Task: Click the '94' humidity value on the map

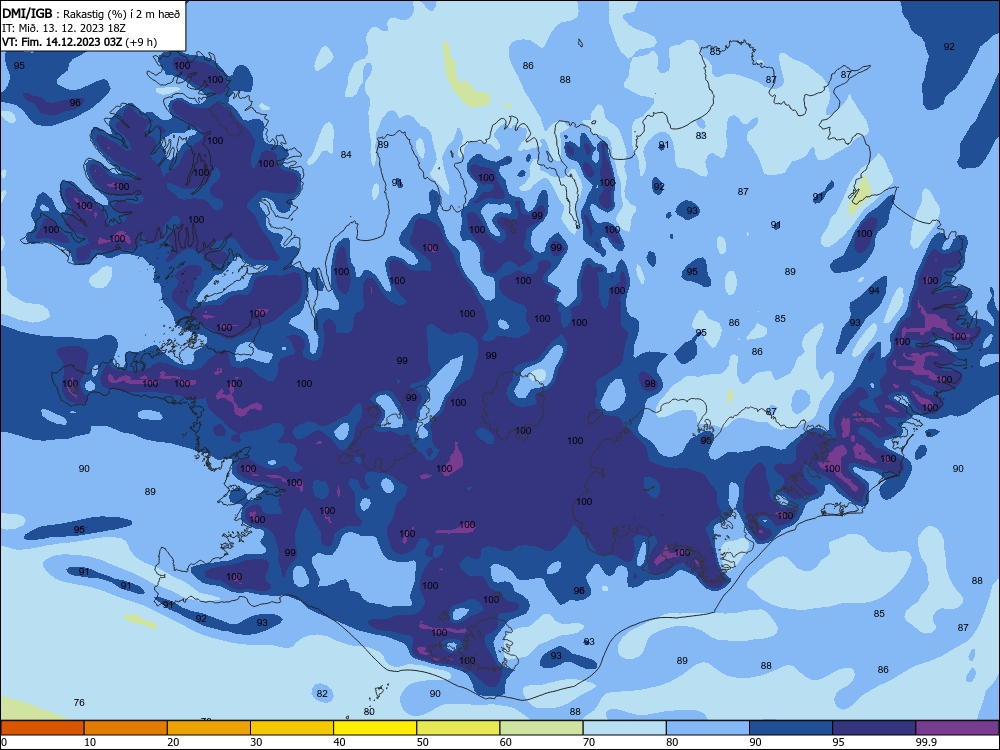Action: (874, 290)
